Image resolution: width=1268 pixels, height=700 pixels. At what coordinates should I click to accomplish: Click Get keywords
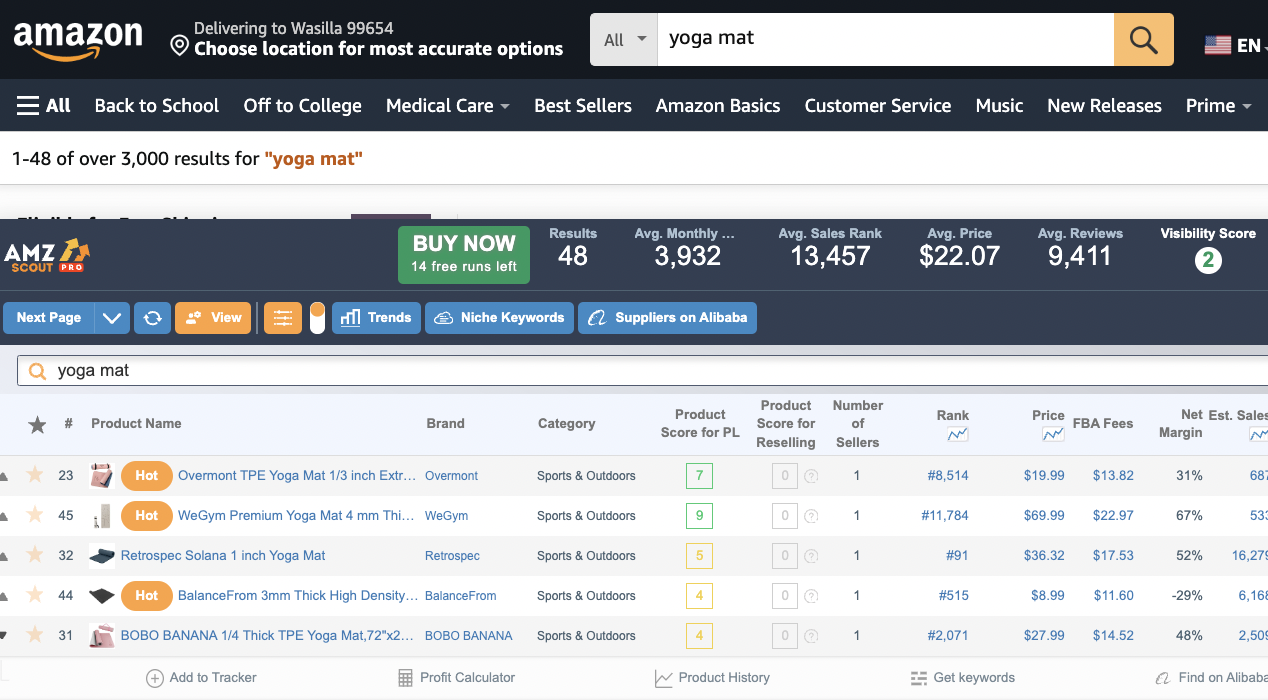962,678
